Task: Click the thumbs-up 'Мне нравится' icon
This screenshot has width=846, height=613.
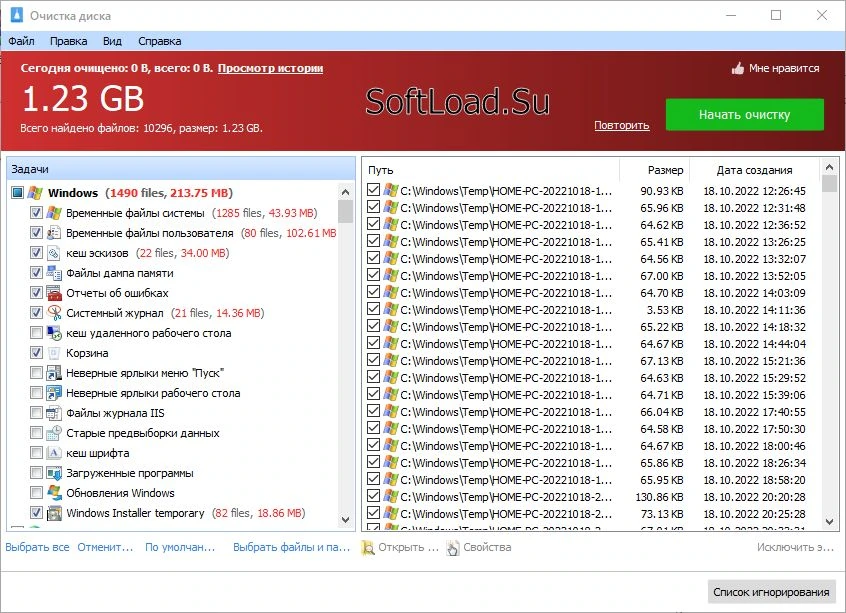Action: tap(738, 68)
